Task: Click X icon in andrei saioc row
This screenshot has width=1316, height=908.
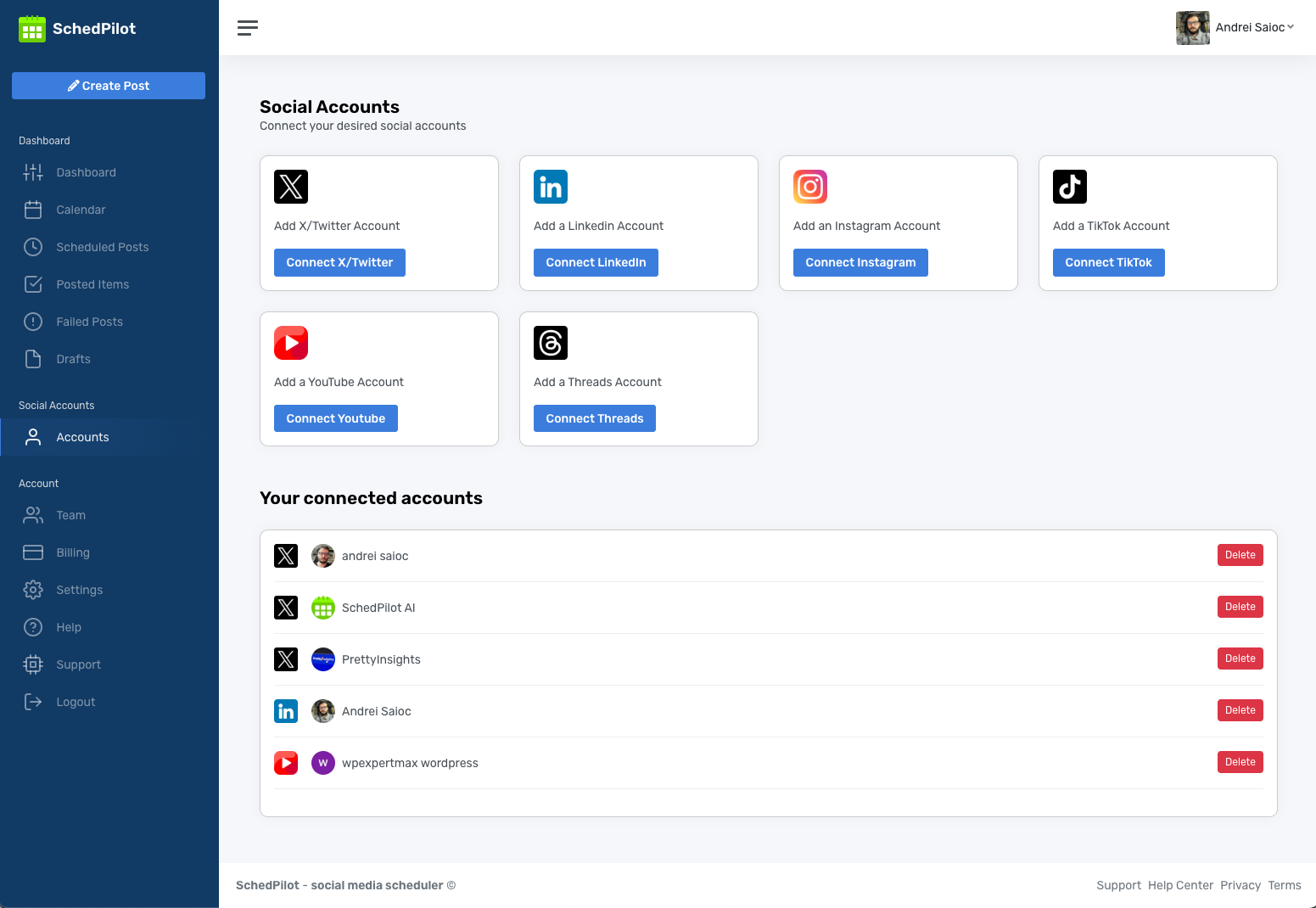Action: [x=286, y=556]
